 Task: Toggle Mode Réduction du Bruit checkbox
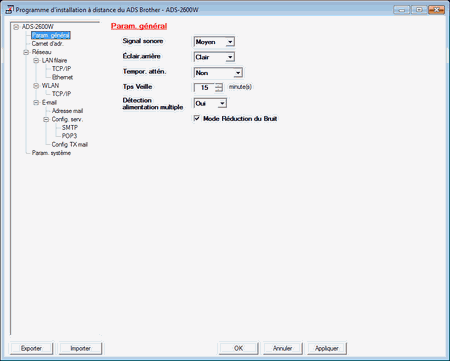pos(197,118)
